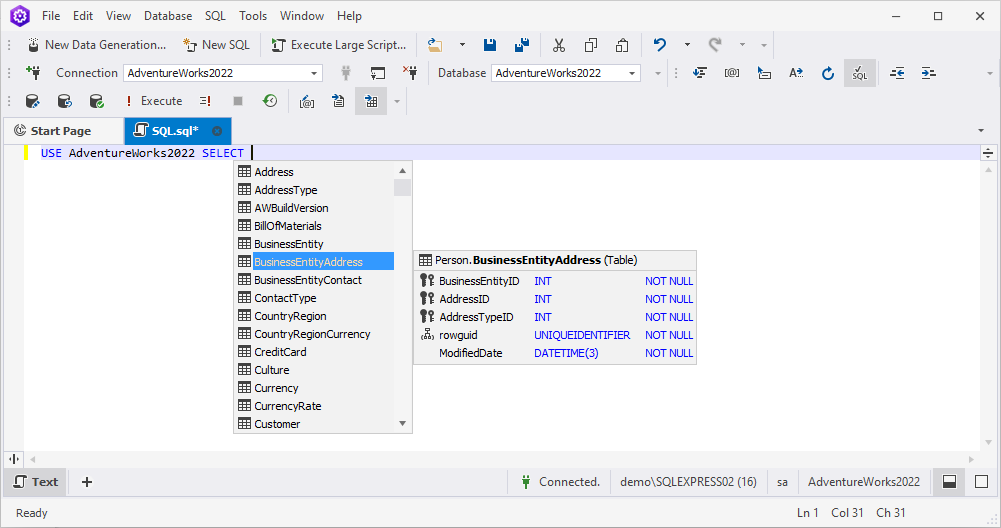This screenshot has width=1001, height=528.
Task: Click suggestion list scroll down arrow
Action: 402,423
